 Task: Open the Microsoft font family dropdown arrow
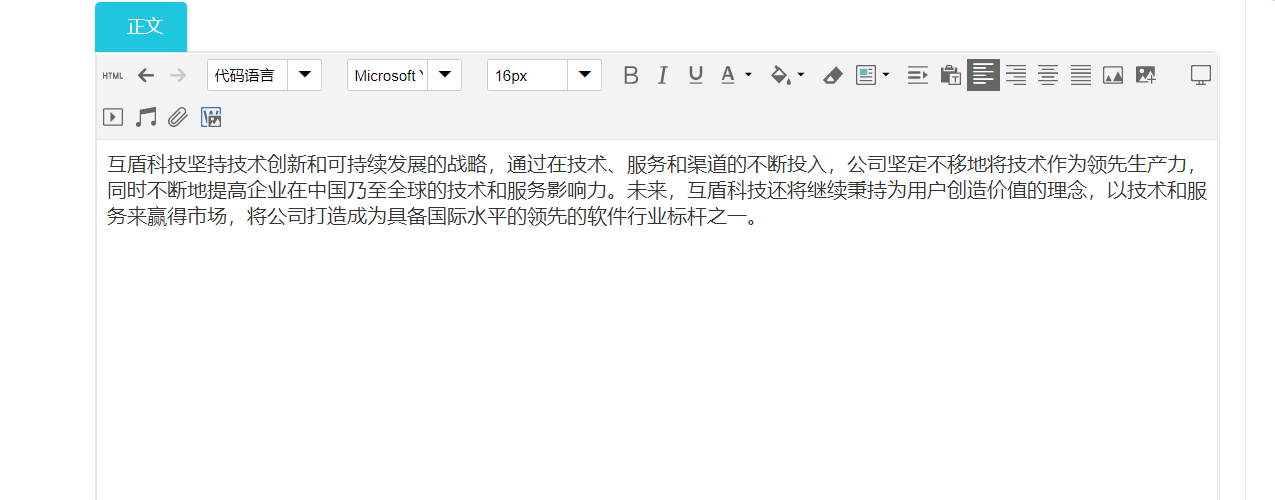pyautogui.click(x=444, y=75)
